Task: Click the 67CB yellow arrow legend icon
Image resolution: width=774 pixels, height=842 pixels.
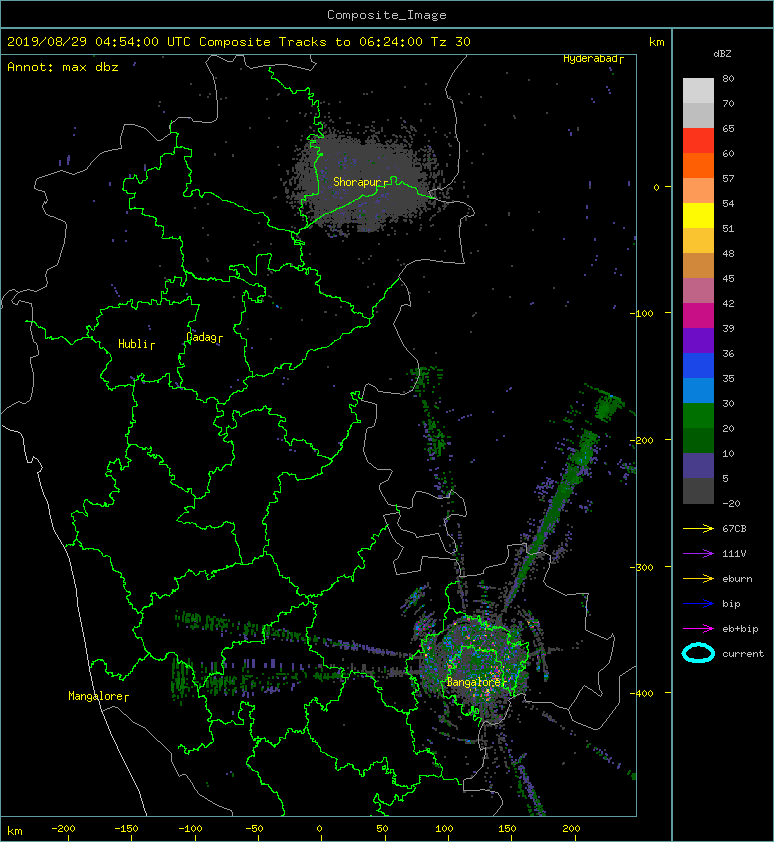Action: point(698,528)
